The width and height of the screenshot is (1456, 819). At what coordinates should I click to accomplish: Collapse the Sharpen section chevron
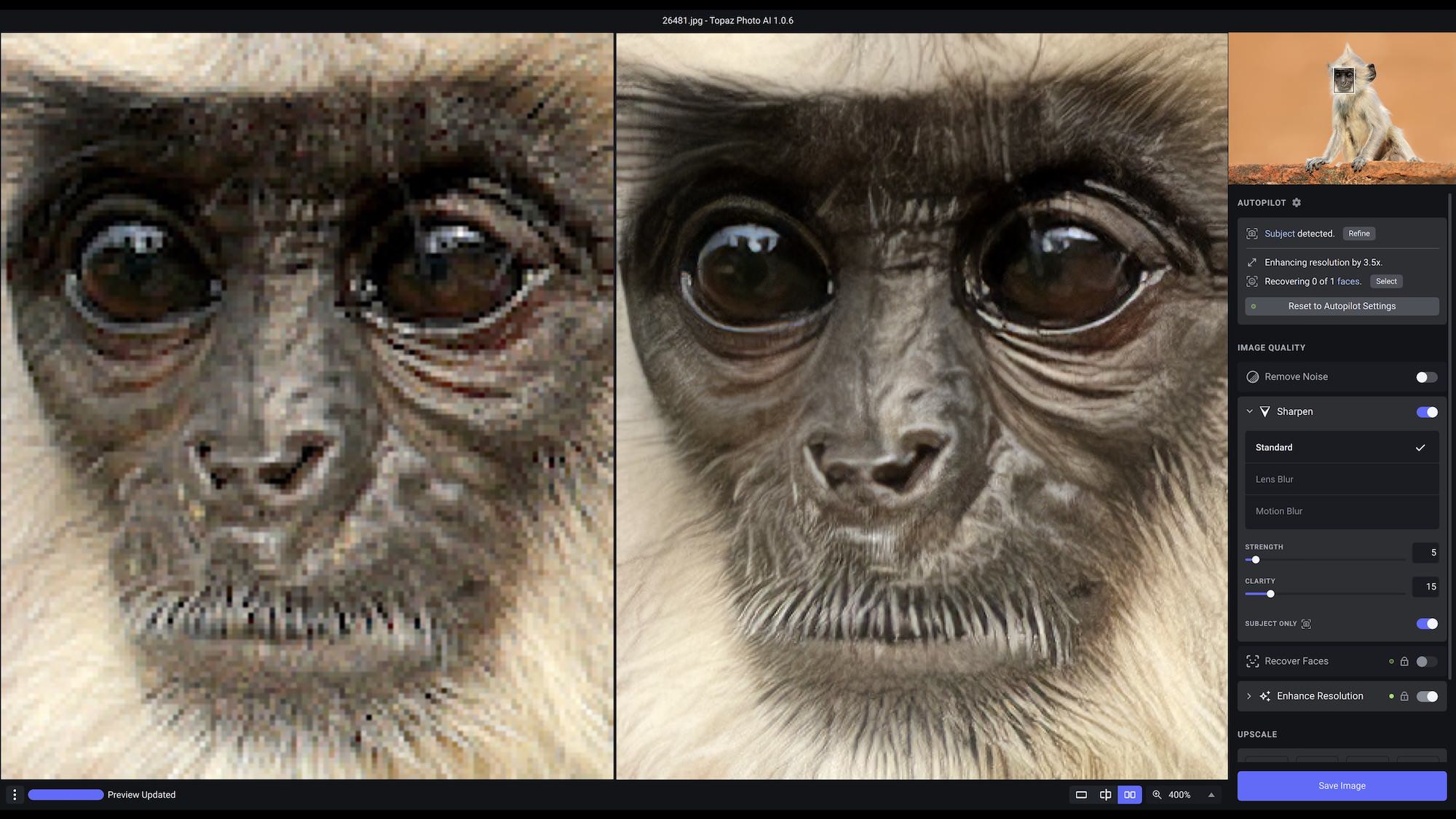[x=1249, y=412]
